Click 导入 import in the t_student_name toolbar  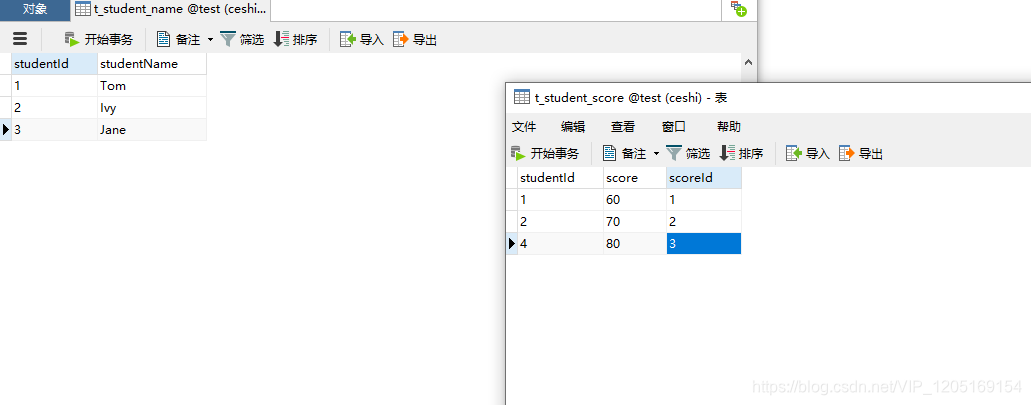point(362,39)
